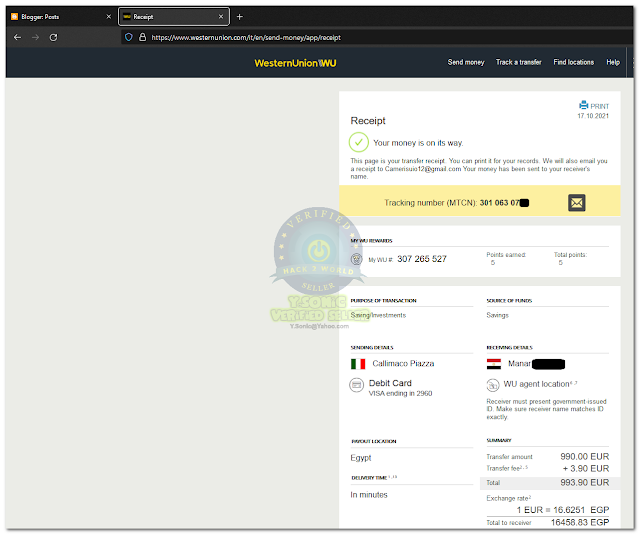
Task: Click the Blogger favicon in first tab
Action: (x=15, y=17)
